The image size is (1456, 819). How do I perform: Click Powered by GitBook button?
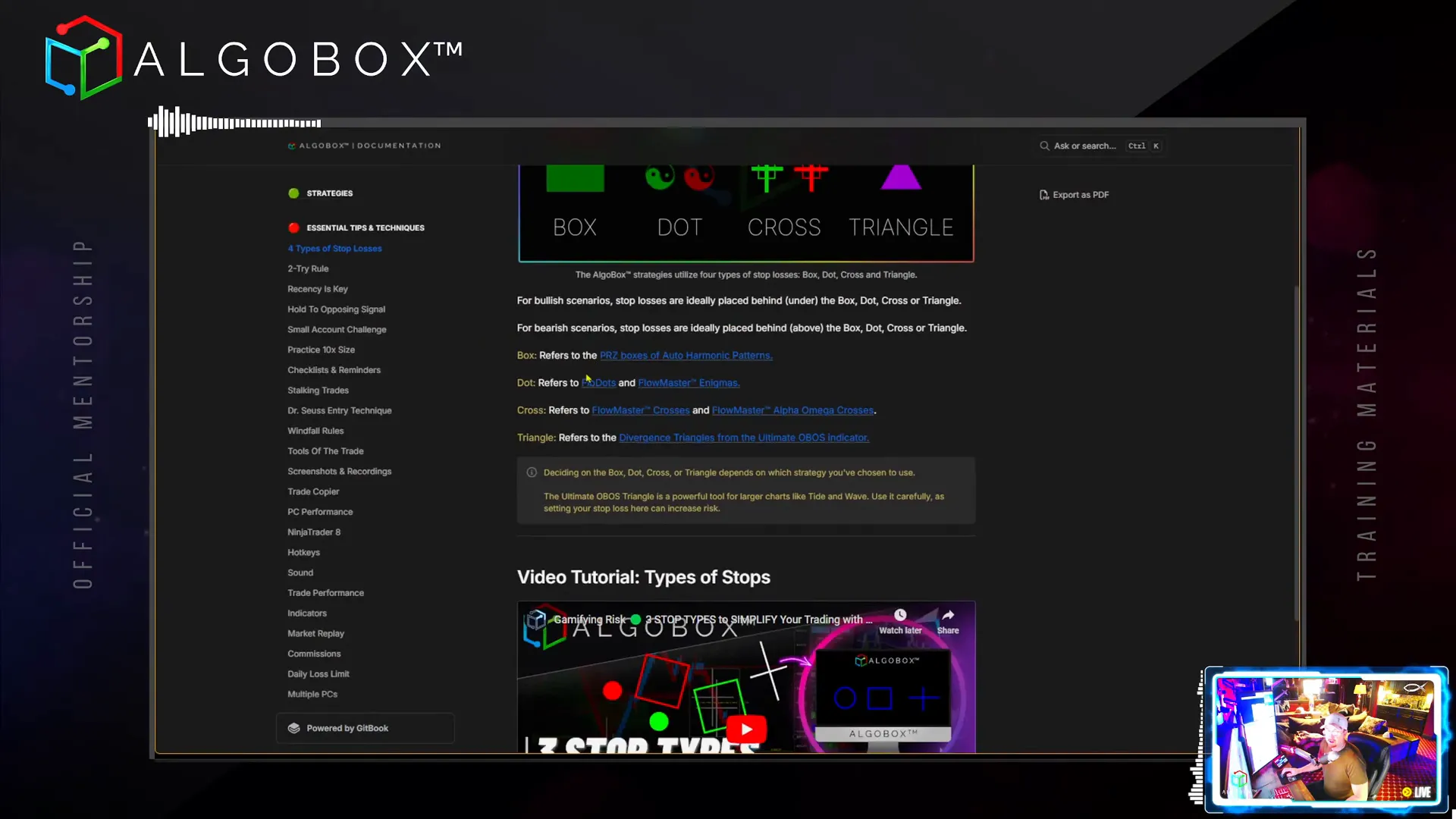[x=366, y=728]
